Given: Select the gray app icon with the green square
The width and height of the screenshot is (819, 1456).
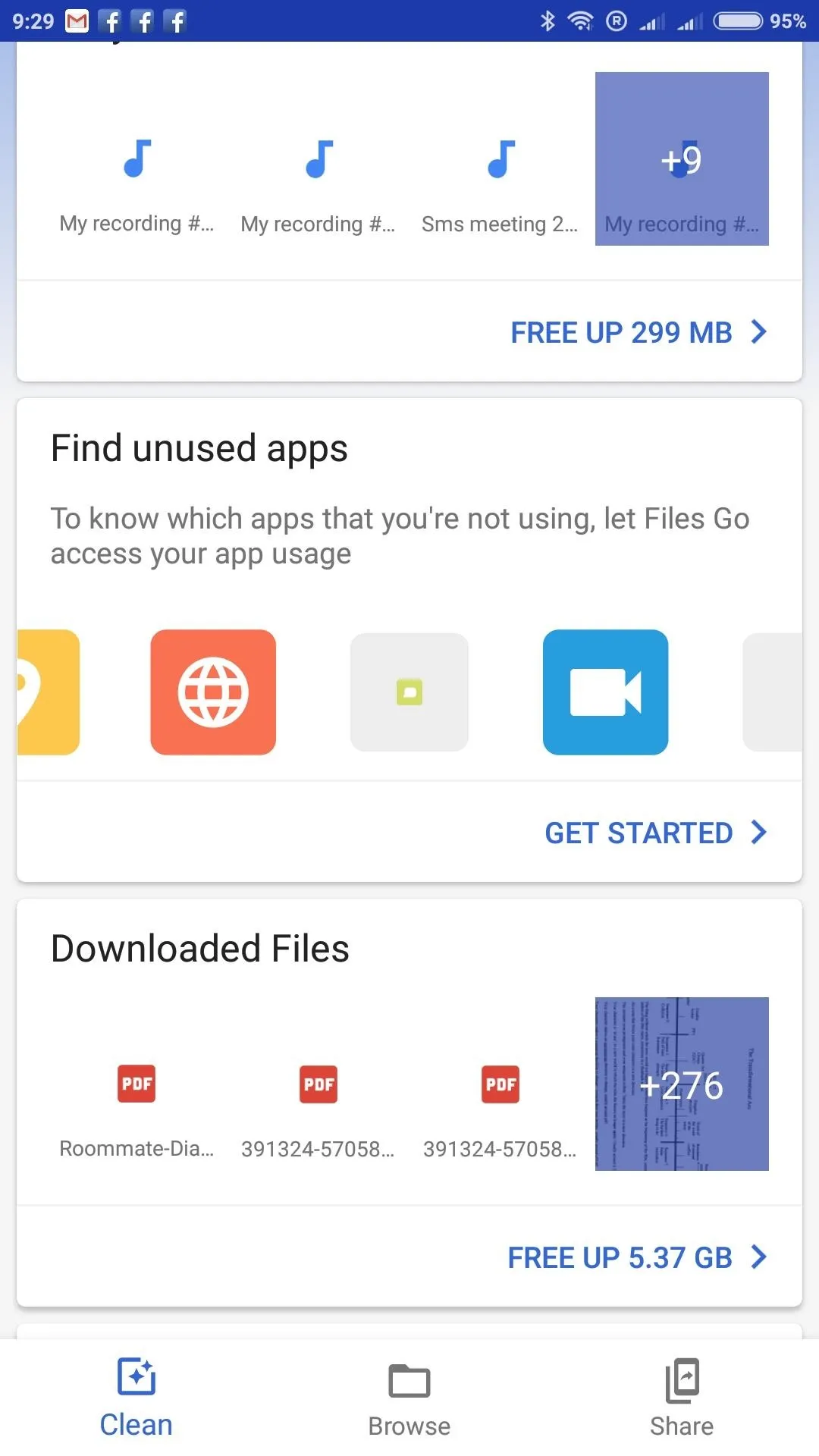Looking at the screenshot, I should pyautogui.click(x=409, y=692).
